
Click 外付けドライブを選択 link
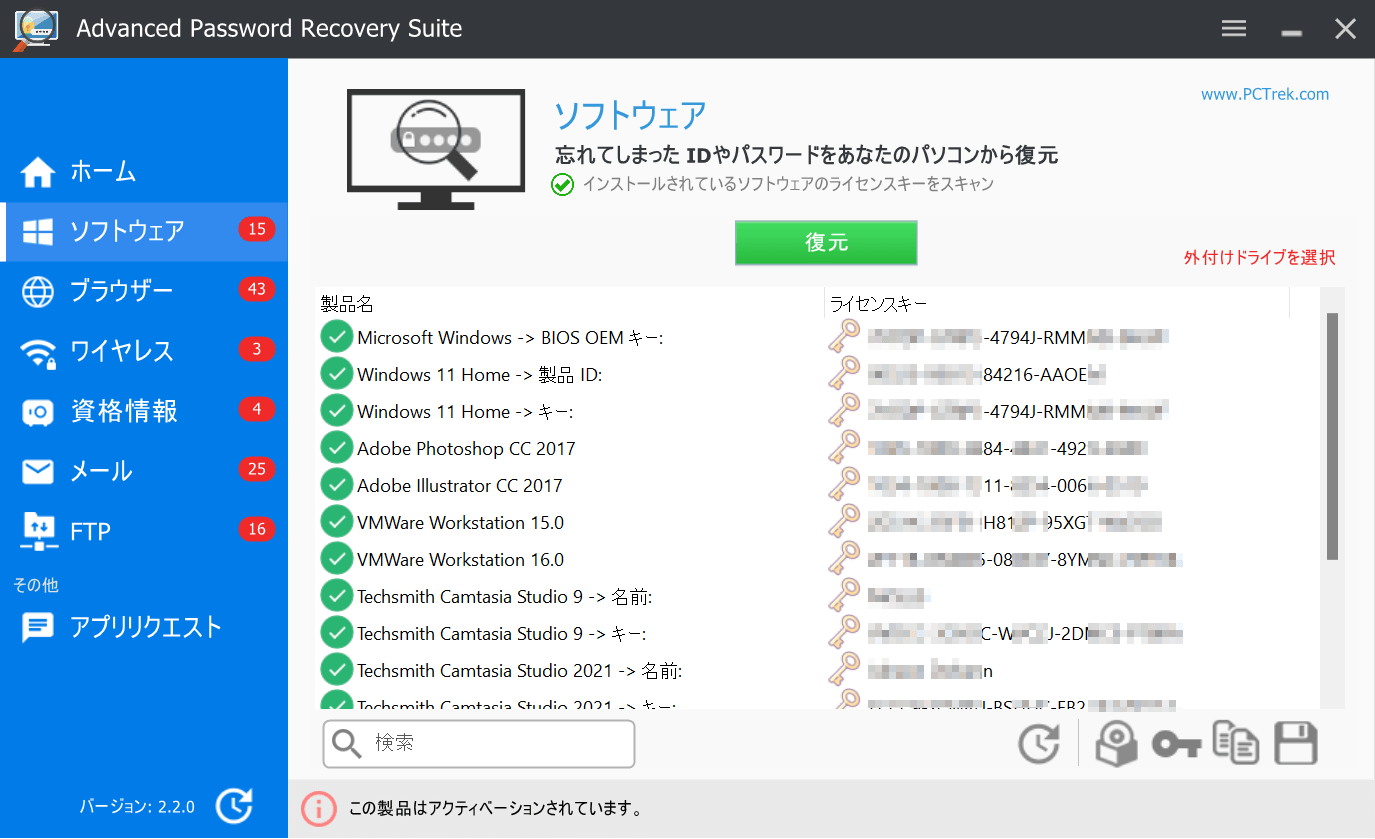point(1259,258)
